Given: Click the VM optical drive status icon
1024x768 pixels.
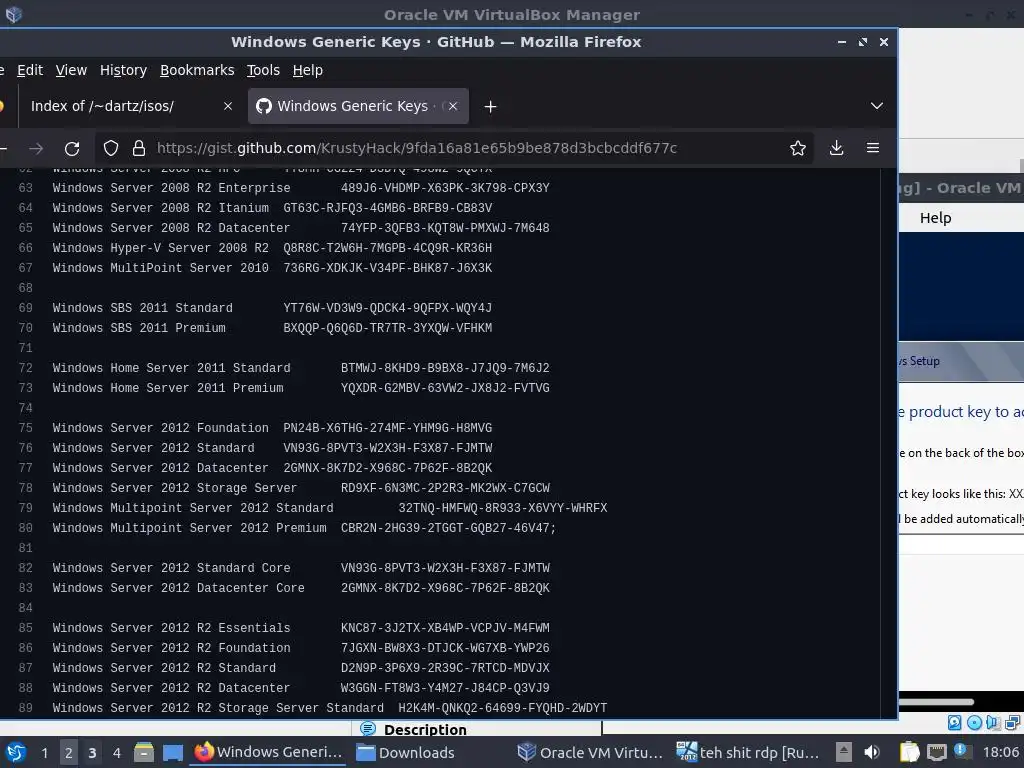Looking at the screenshot, I should 974,722.
